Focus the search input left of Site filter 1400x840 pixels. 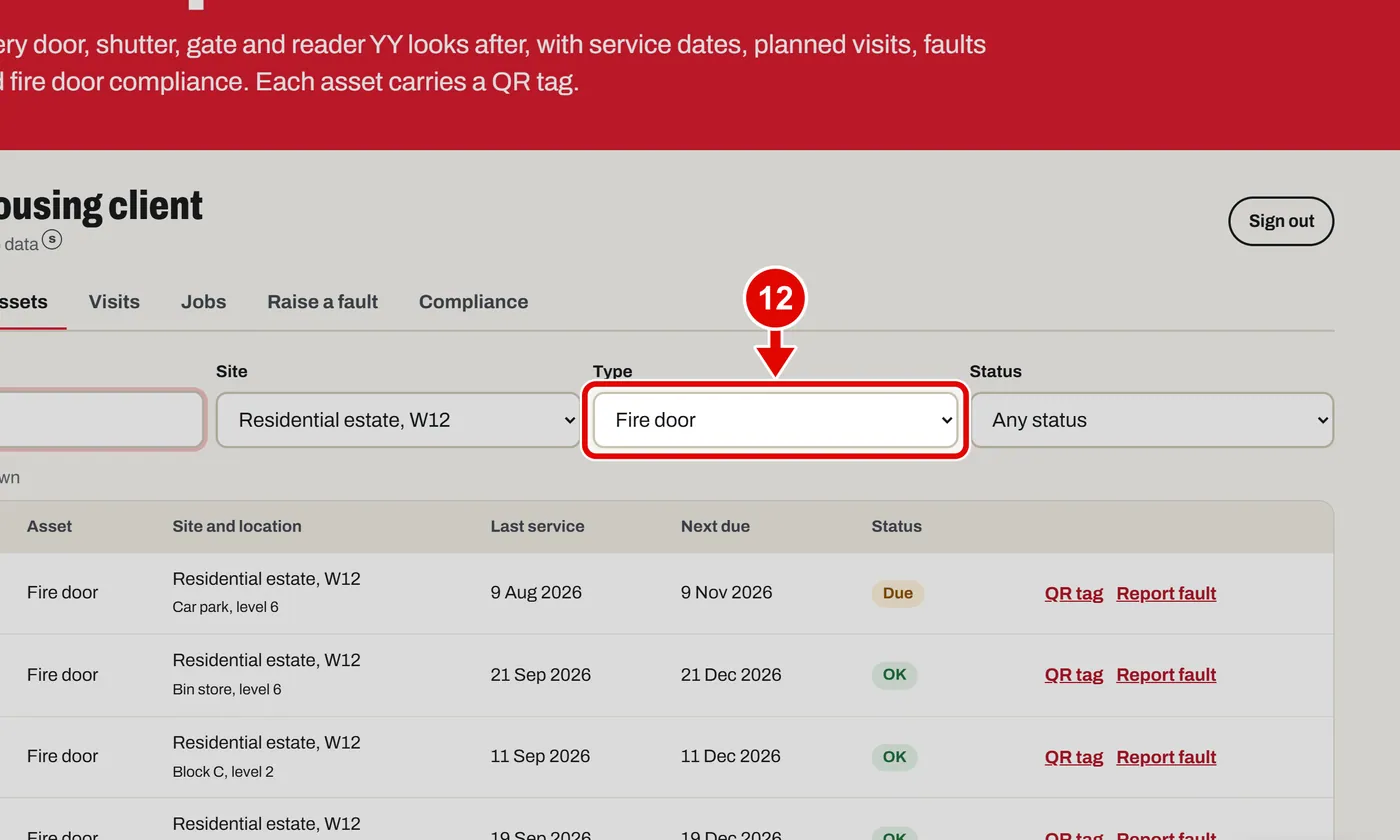tap(100, 420)
